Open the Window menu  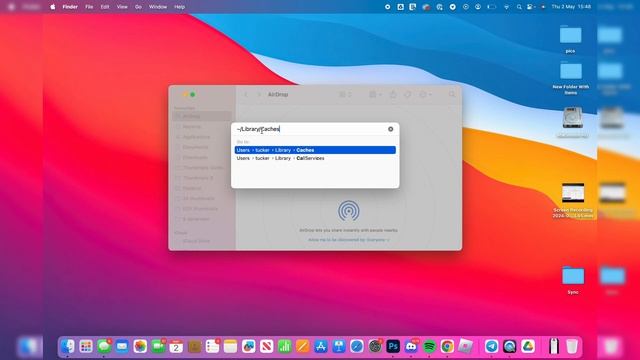point(158,7)
